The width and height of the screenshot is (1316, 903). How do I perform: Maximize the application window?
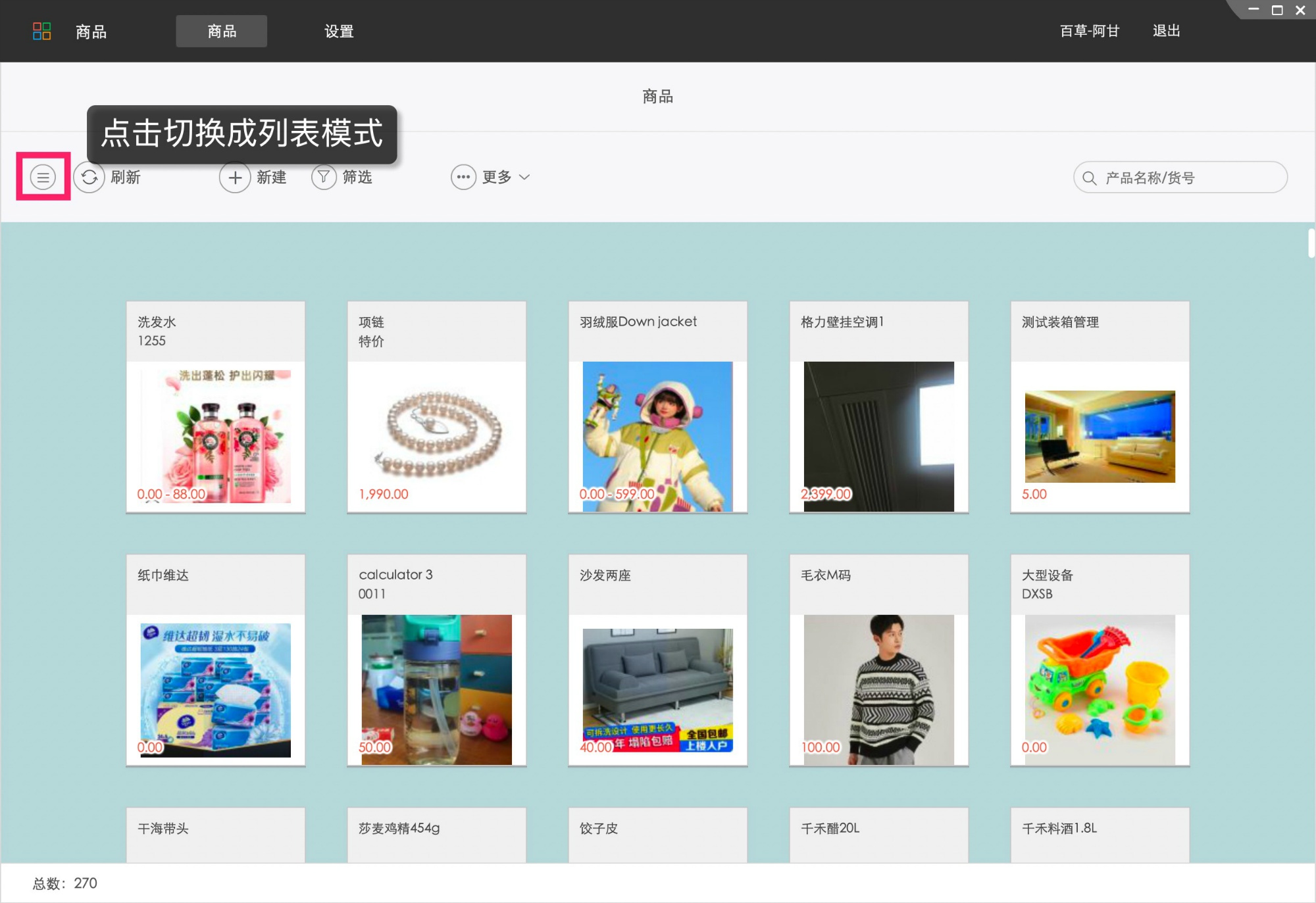1277,11
